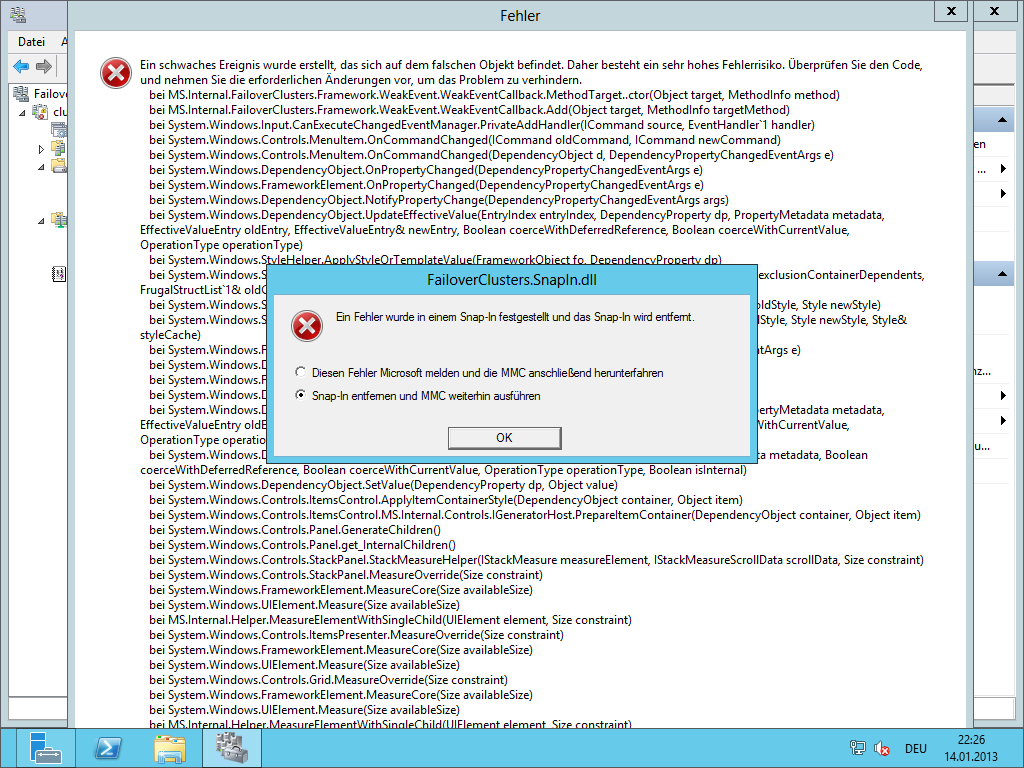
Task: Select 'Diesen Fehler Microsoft melden' radio option
Action: tap(300, 372)
